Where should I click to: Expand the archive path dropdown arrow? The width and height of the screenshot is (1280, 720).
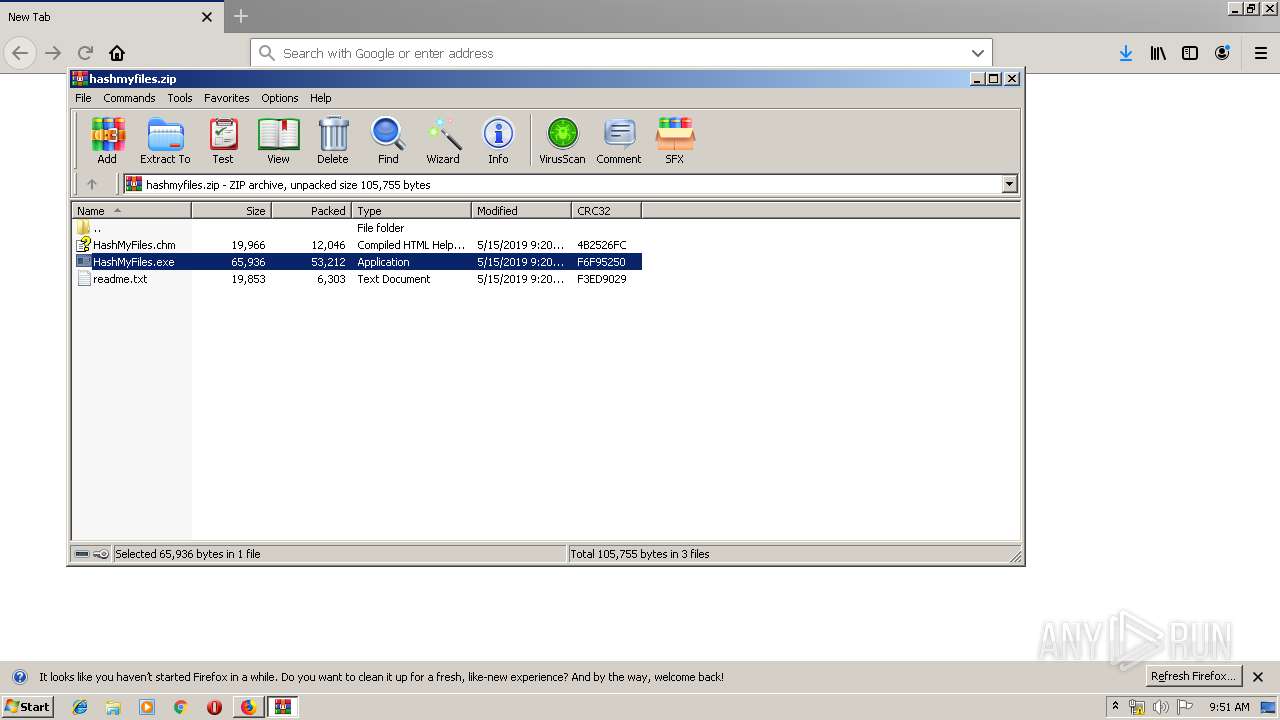(1009, 184)
